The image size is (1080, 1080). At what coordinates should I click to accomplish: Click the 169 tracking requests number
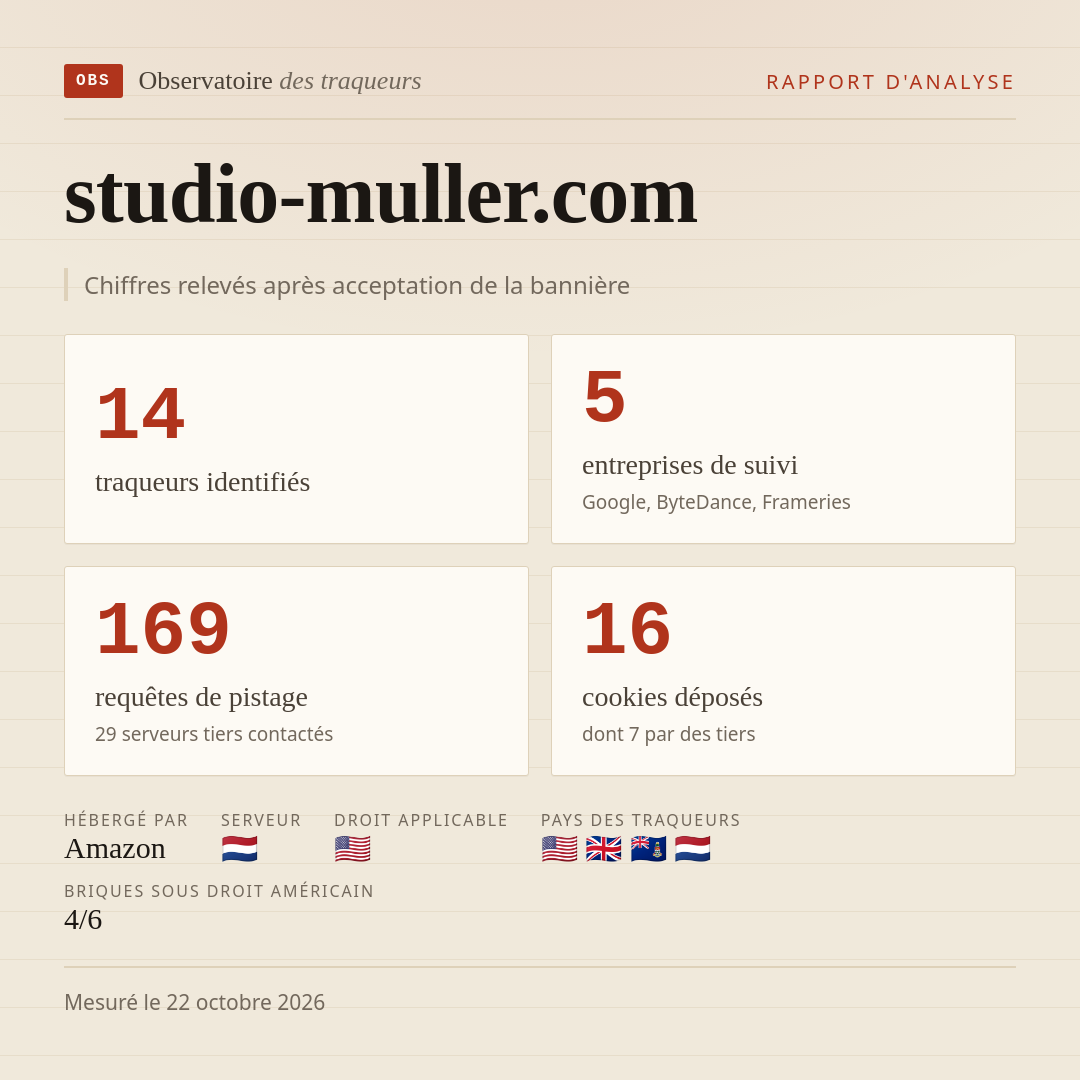coord(163,630)
